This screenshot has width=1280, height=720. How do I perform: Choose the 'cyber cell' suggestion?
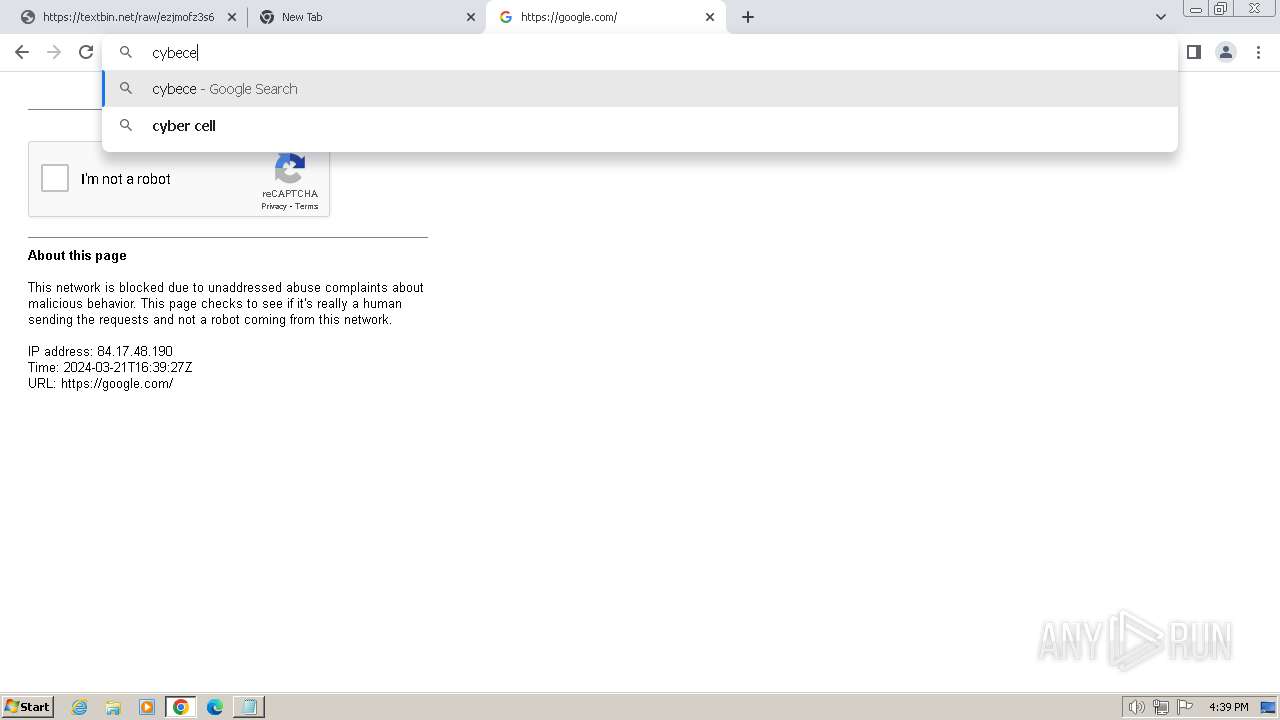(640, 126)
